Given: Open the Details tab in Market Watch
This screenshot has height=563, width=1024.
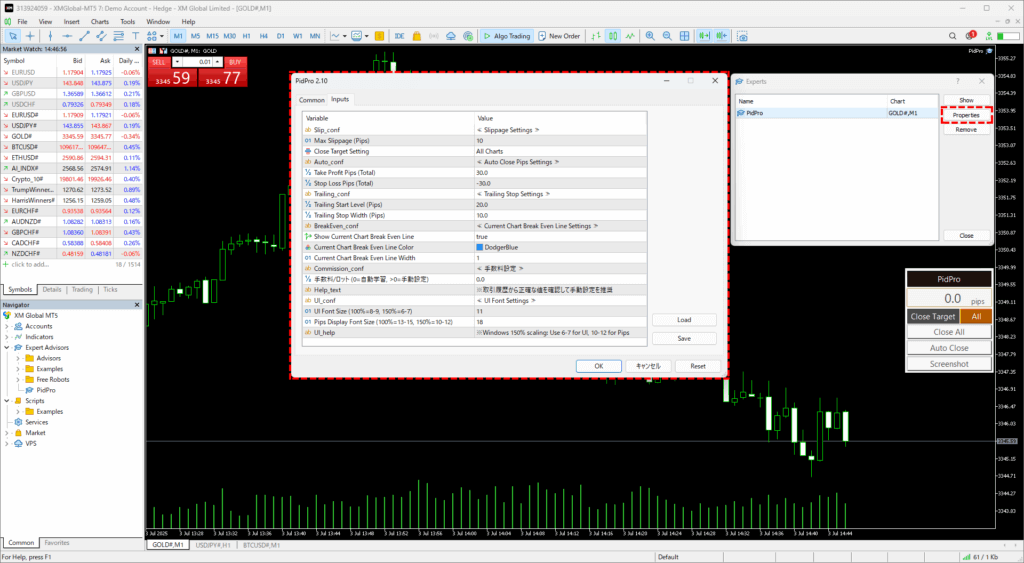Looking at the screenshot, I should click(x=52, y=289).
